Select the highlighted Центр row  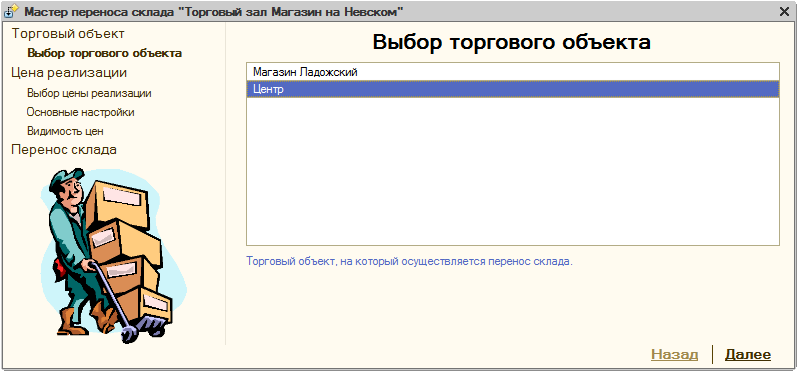[x=513, y=89]
